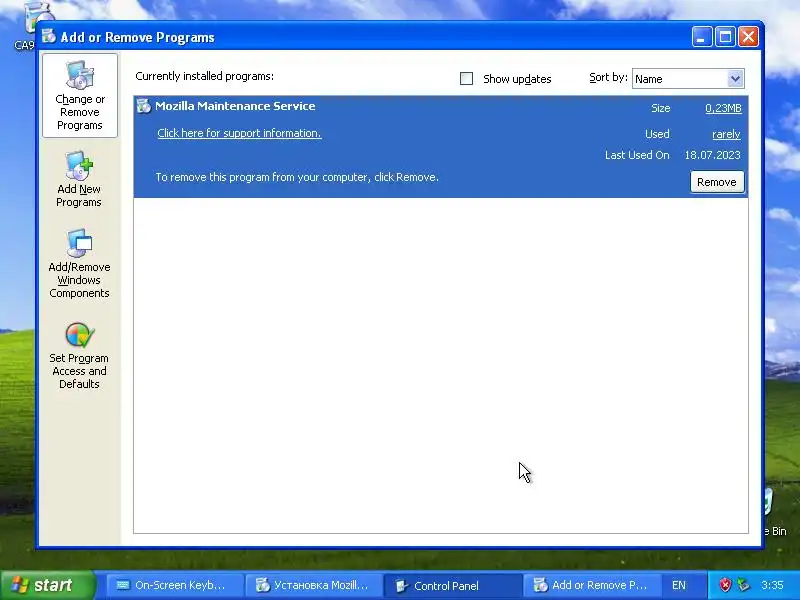Open Add/Remove Windows Components

point(79,264)
